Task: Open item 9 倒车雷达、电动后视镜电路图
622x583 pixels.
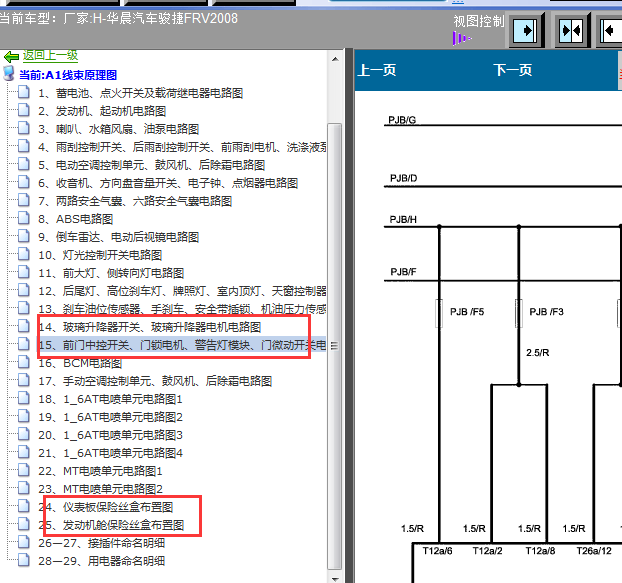Action: click(119, 237)
